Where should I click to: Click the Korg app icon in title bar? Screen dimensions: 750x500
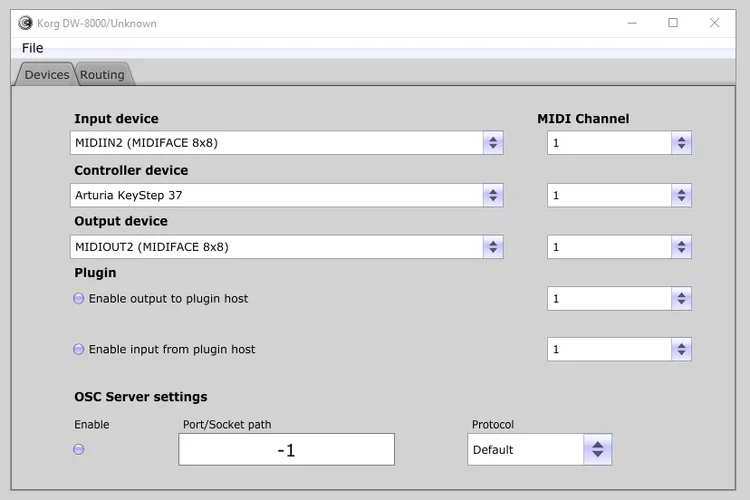coord(25,23)
